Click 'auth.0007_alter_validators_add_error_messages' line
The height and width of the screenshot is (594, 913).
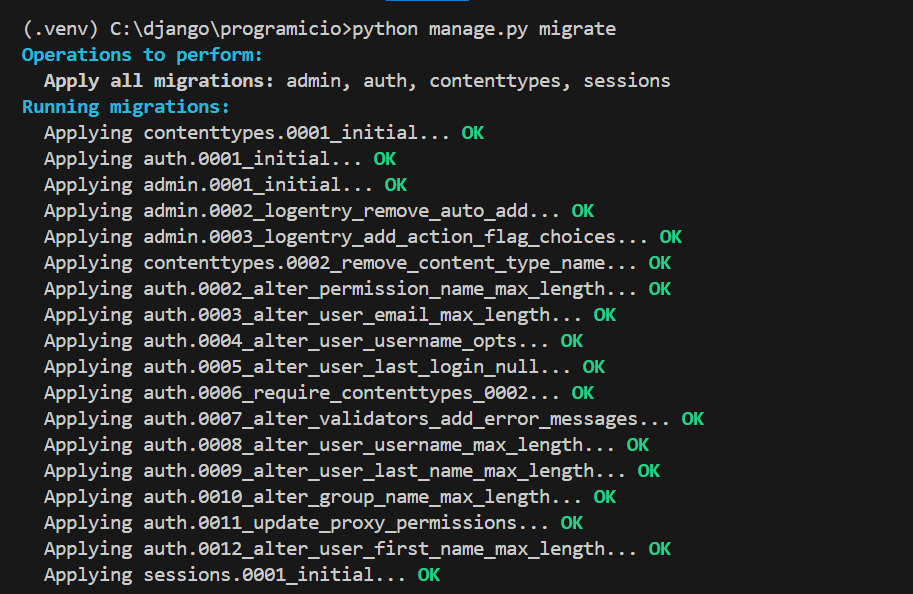(x=374, y=419)
